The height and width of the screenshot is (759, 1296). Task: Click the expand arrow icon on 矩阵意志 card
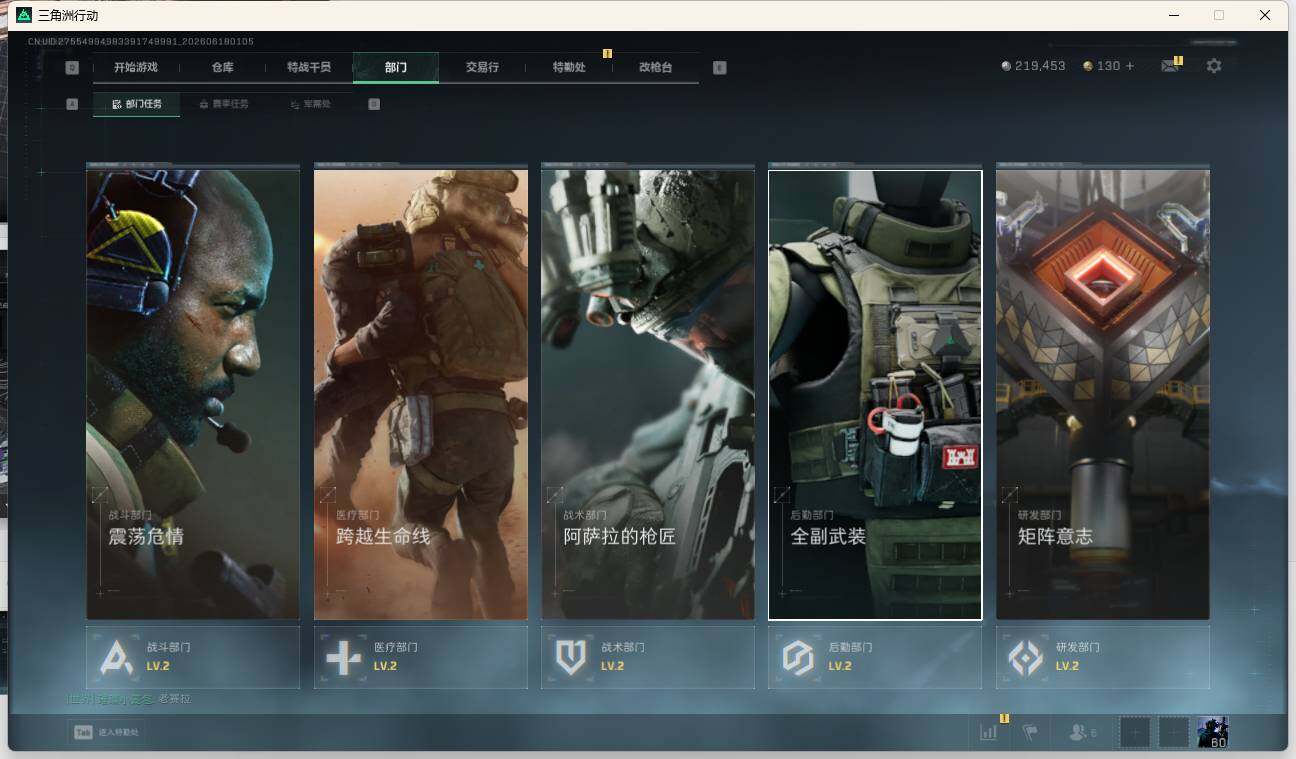click(1010, 494)
